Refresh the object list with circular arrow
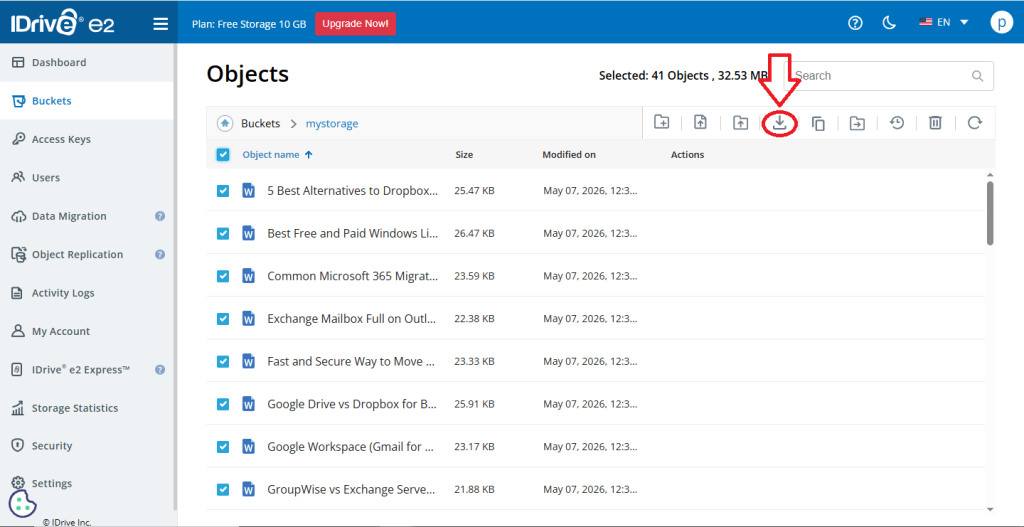 pos(975,122)
